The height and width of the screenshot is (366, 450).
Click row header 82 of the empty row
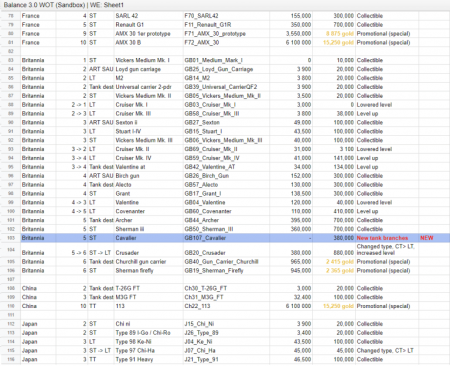(11, 51)
